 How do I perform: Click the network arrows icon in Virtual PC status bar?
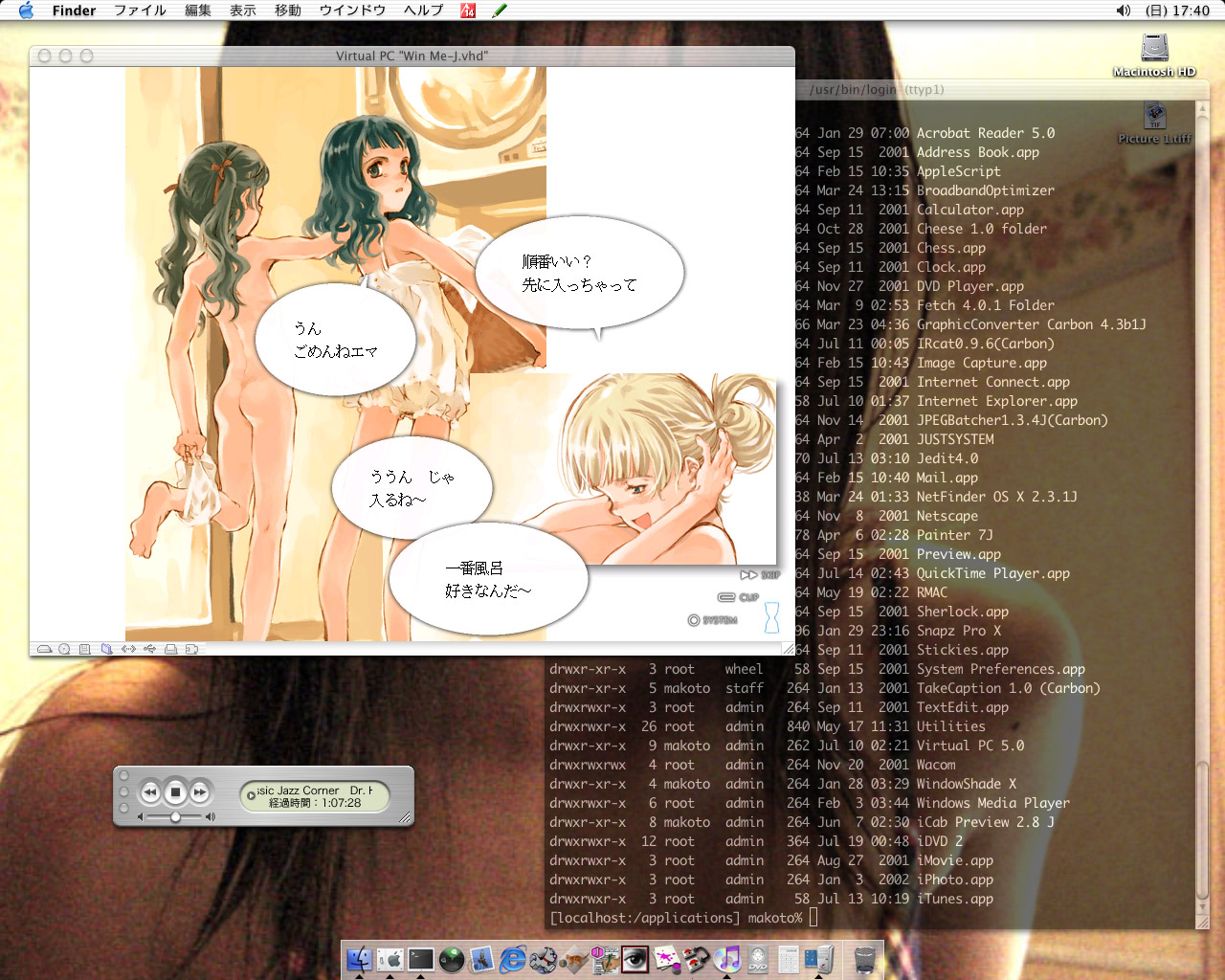tap(128, 649)
